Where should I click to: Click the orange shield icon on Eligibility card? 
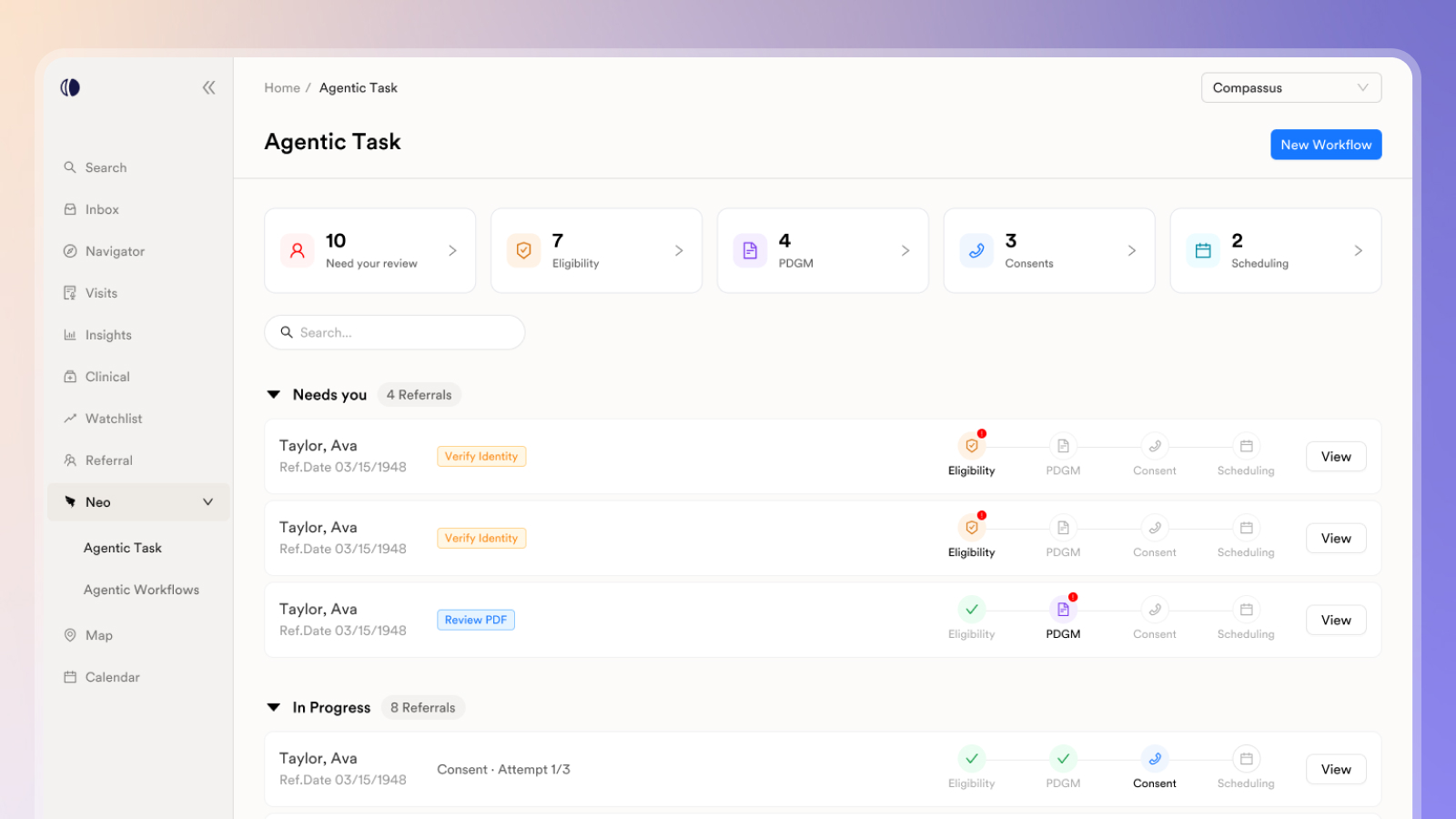tap(524, 250)
